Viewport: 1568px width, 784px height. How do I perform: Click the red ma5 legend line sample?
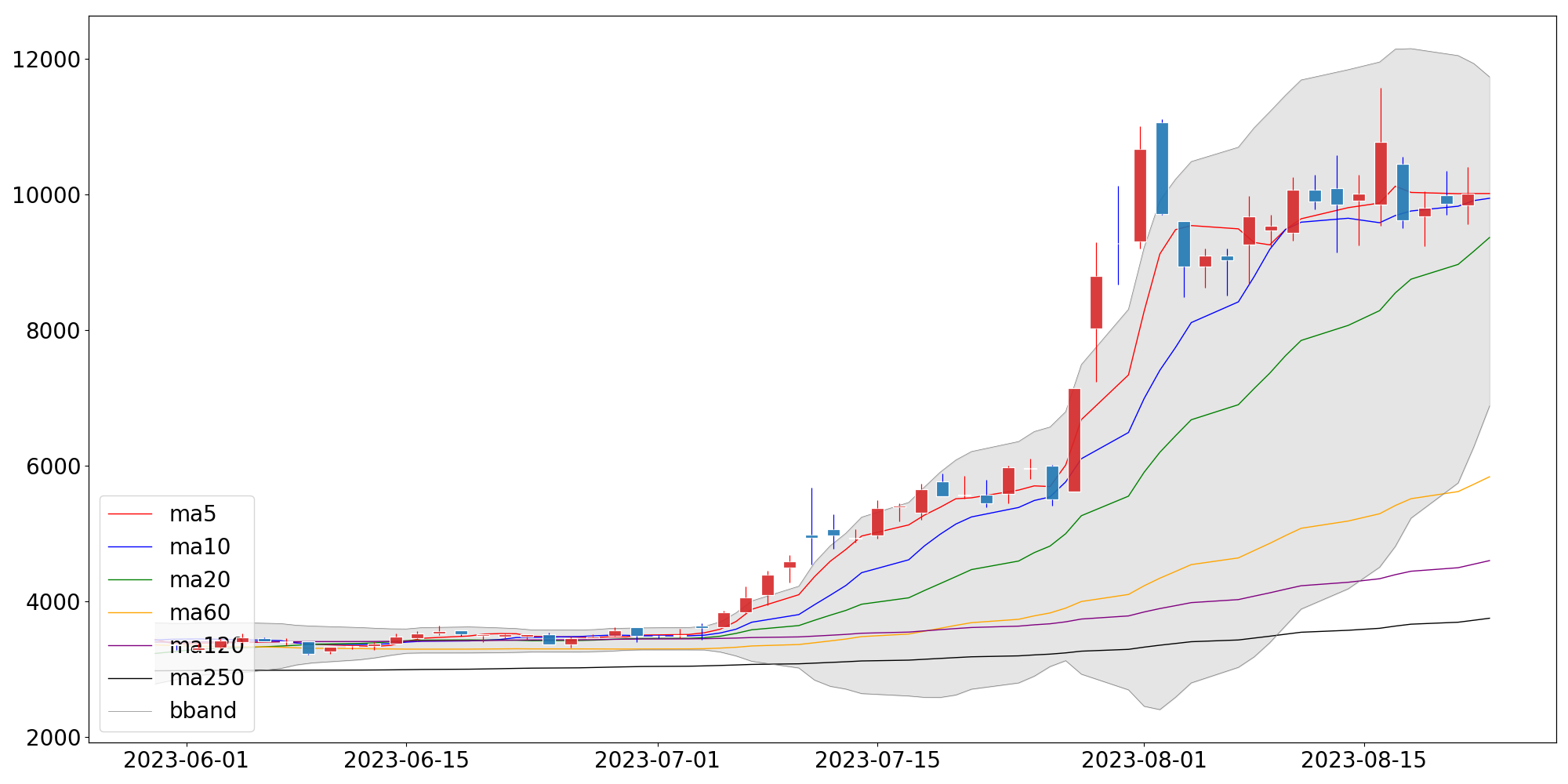[x=130, y=514]
